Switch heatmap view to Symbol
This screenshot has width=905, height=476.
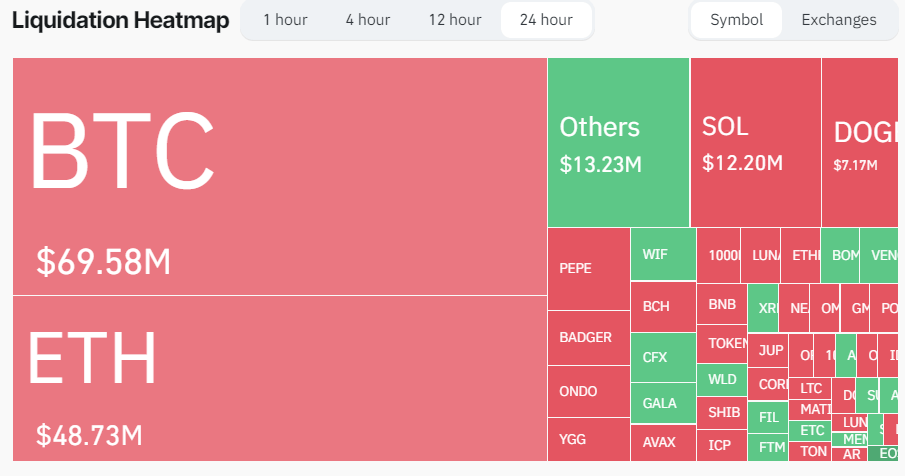click(x=737, y=20)
